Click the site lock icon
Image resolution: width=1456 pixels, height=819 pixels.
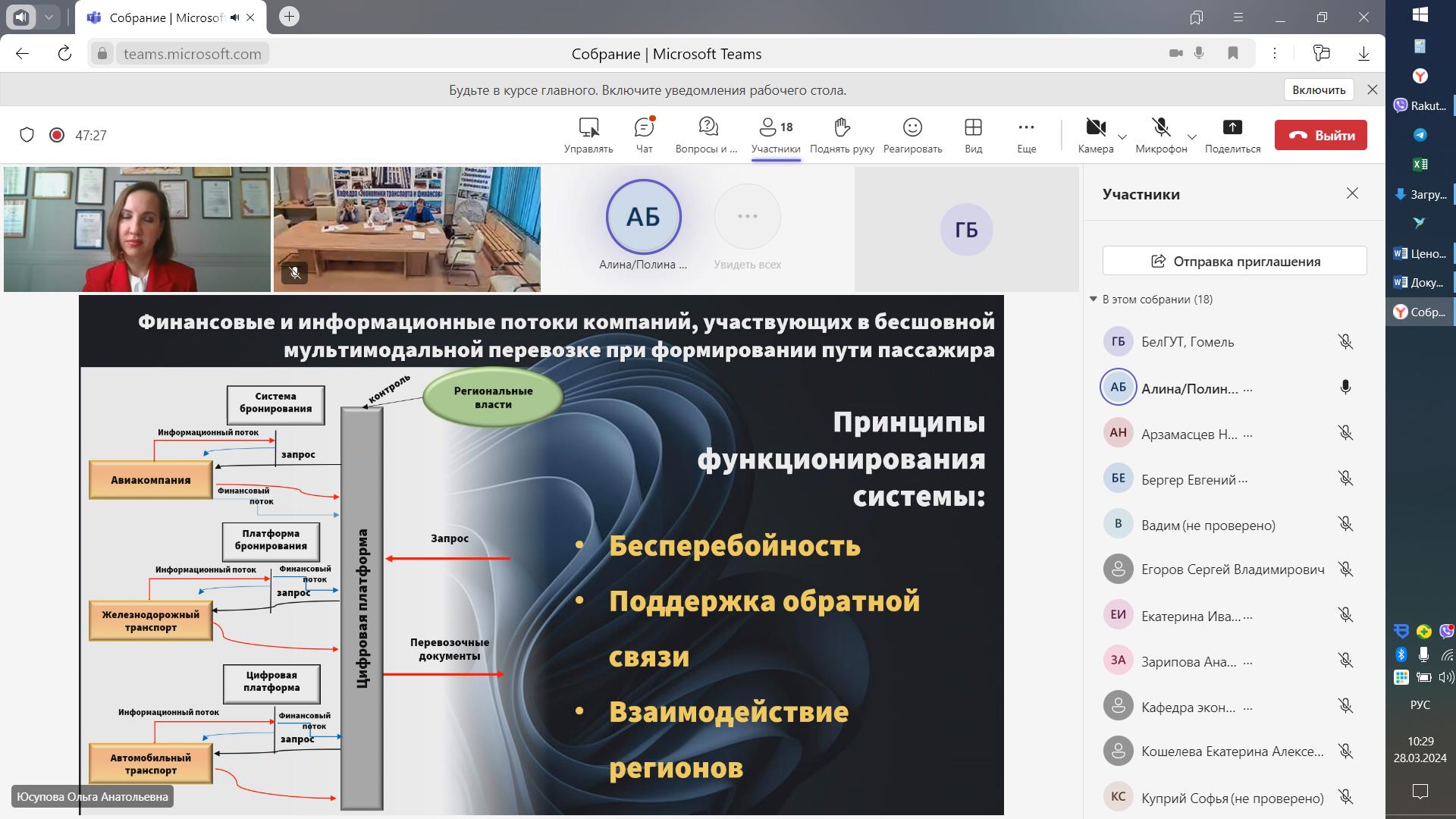pos(102,53)
